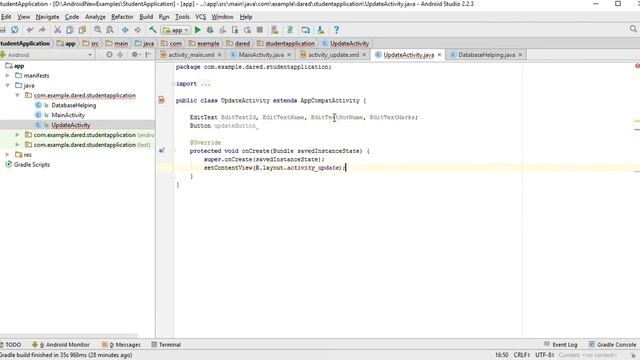Switch to the DatabaseHelping.java tab
This screenshot has height=360, width=640.
(x=487, y=55)
